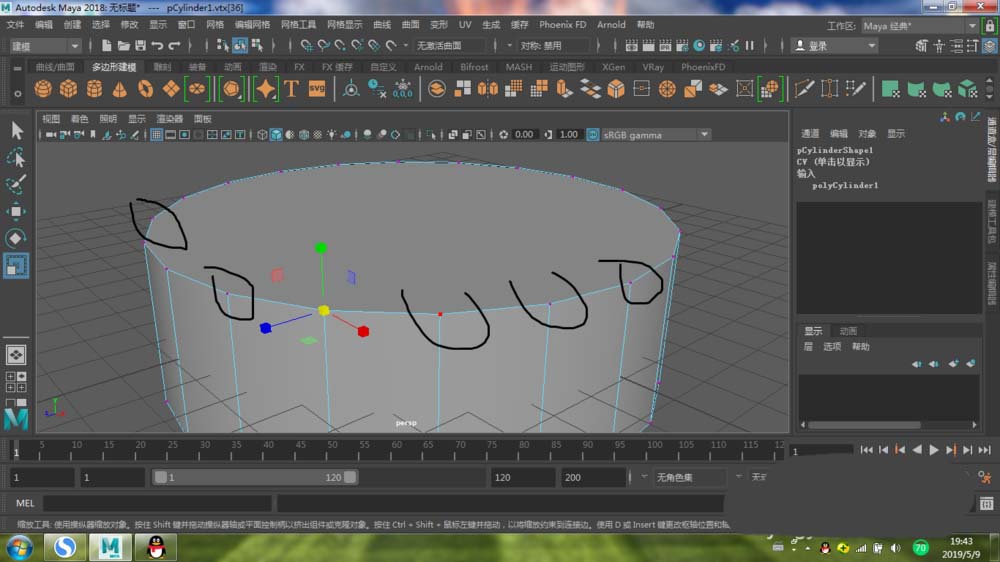The image size is (1000, 562).
Task: Toggle the workspace lock icon
Action: (990, 26)
